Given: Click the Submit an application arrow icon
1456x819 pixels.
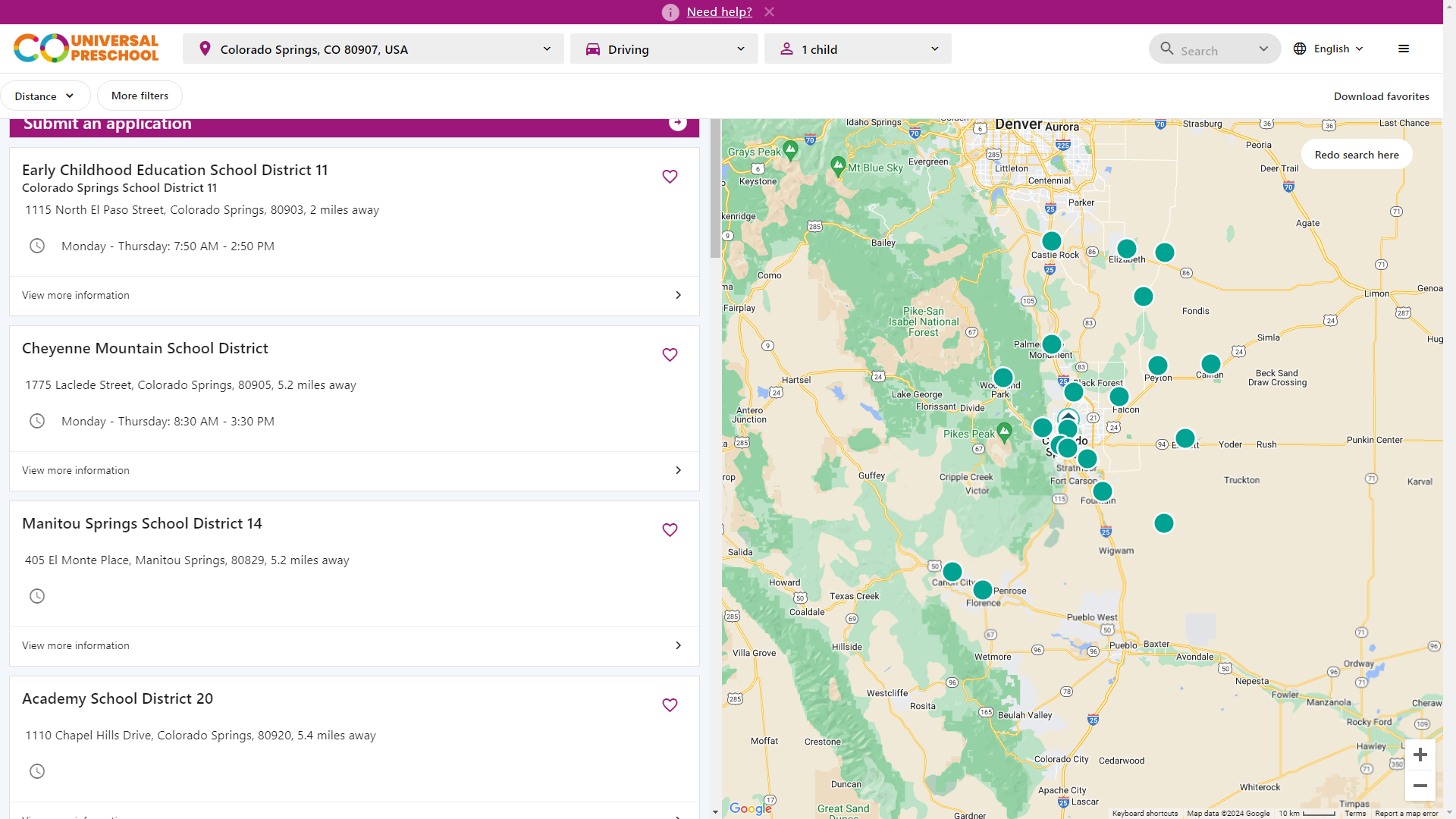Looking at the screenshot, I should click(x=678, y=123).
